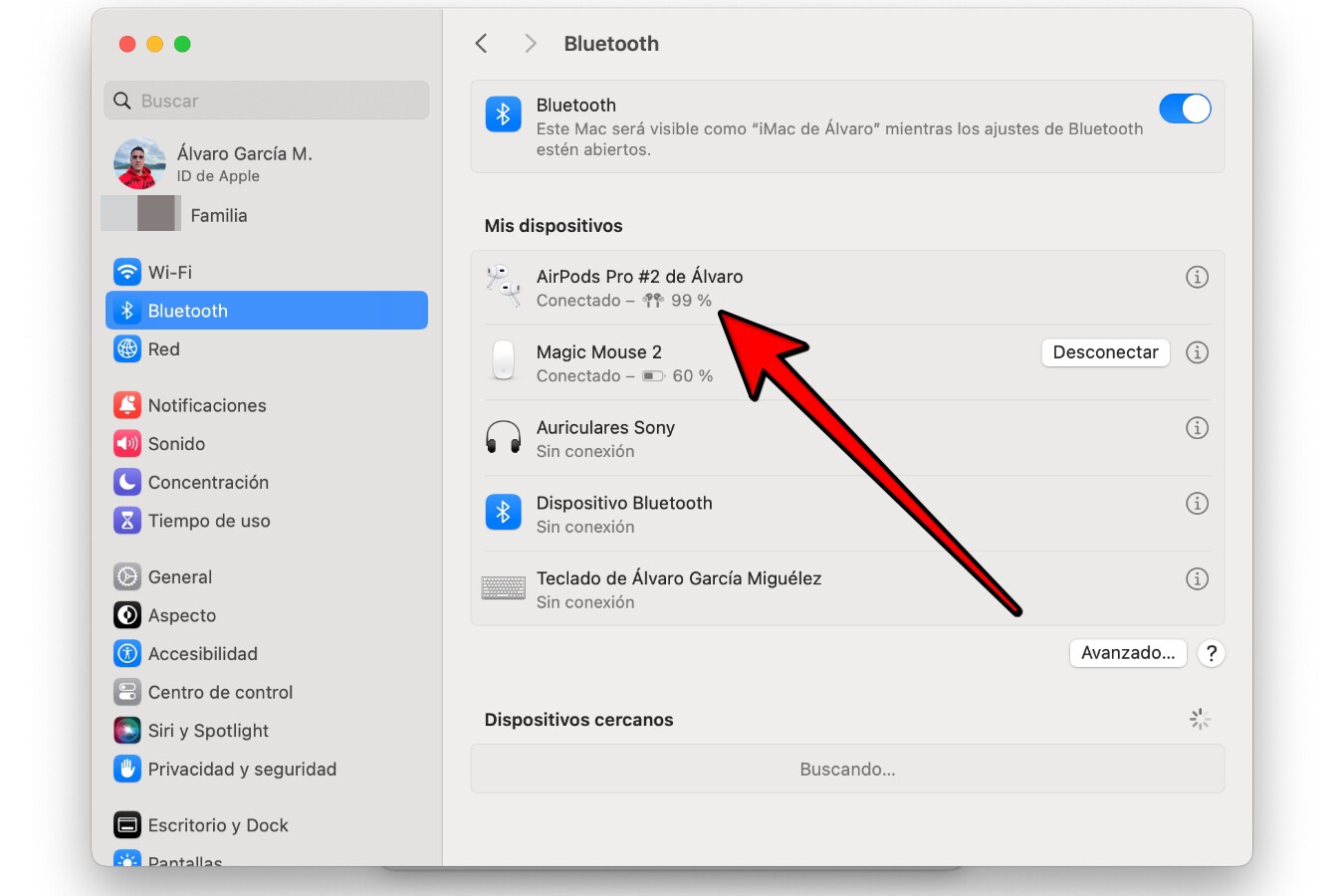This screenshot has height=896, width=1344.
Task: Select the Magic Mouse 2 device name
Action: (x=599, y=352)
